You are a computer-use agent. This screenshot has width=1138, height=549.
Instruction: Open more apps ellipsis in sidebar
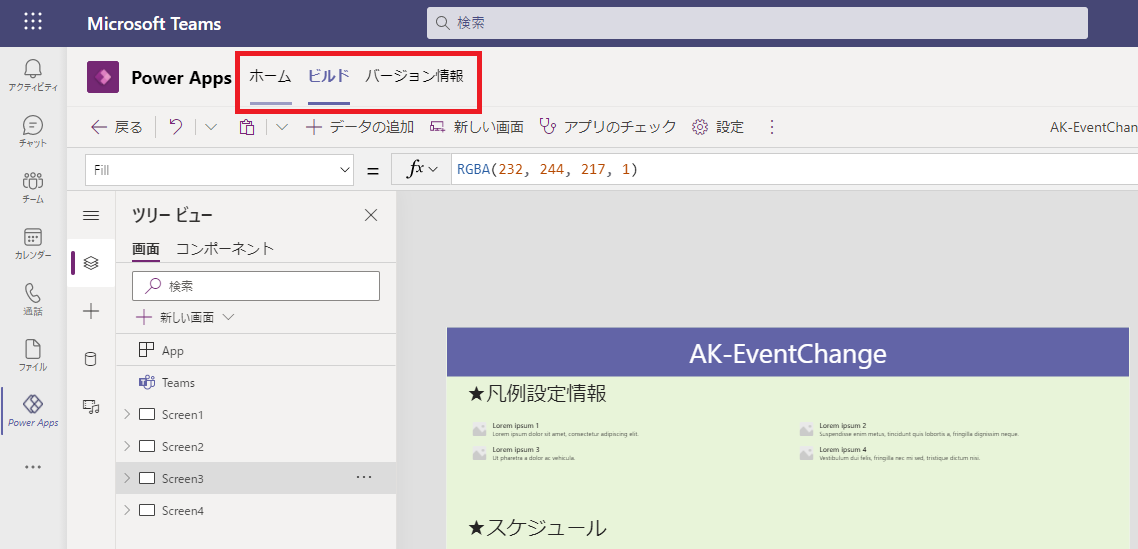33,467
